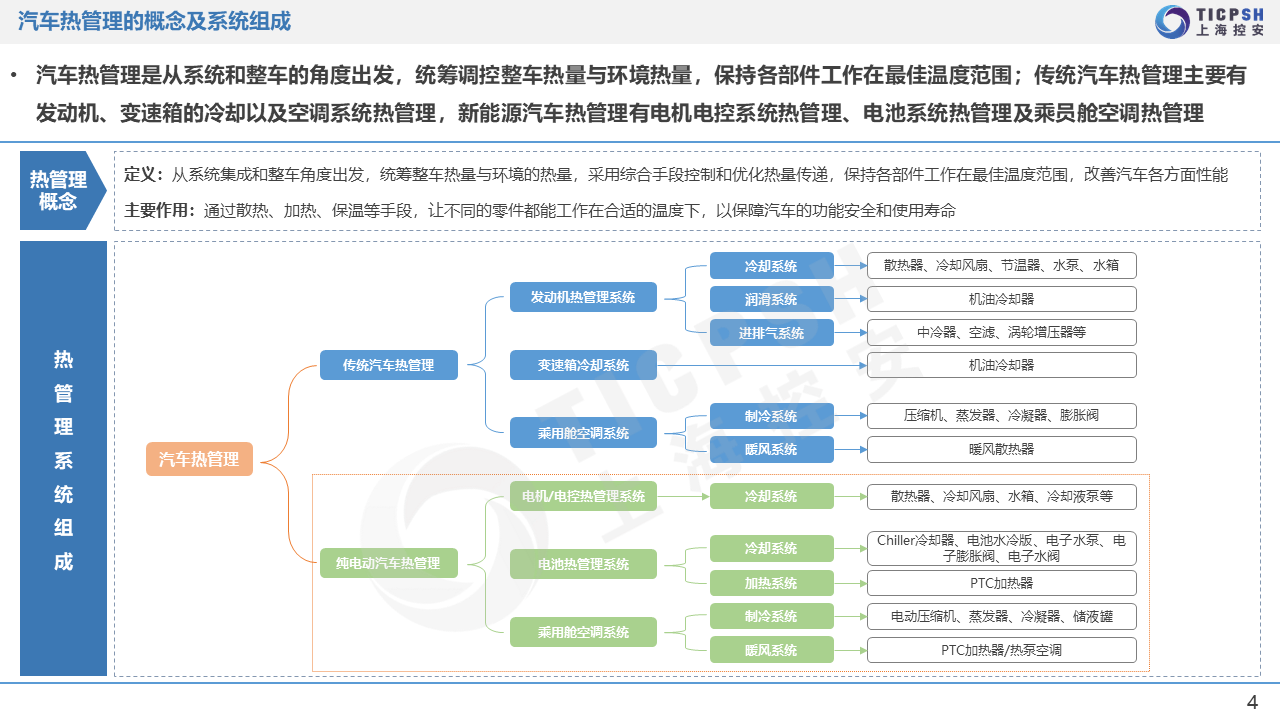This screenshot has width=1280, height=720.
Task: Click the 中冷器、空滤、涡轮增压器等 box
Action: [x=1001, y=332]
